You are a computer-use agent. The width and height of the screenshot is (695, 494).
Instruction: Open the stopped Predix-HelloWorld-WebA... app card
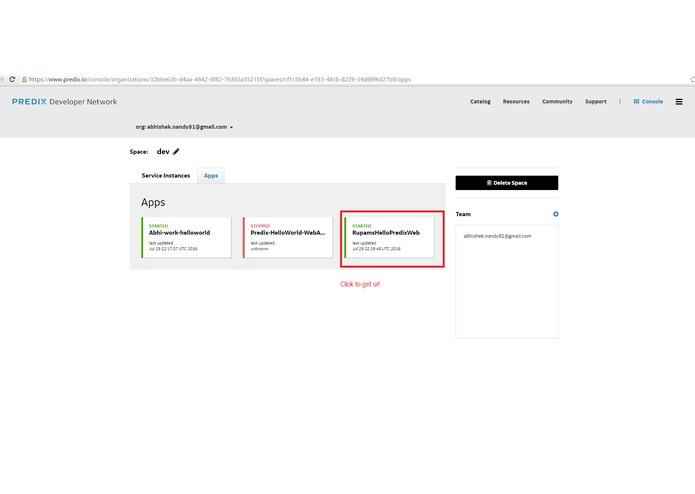point(288,237)
